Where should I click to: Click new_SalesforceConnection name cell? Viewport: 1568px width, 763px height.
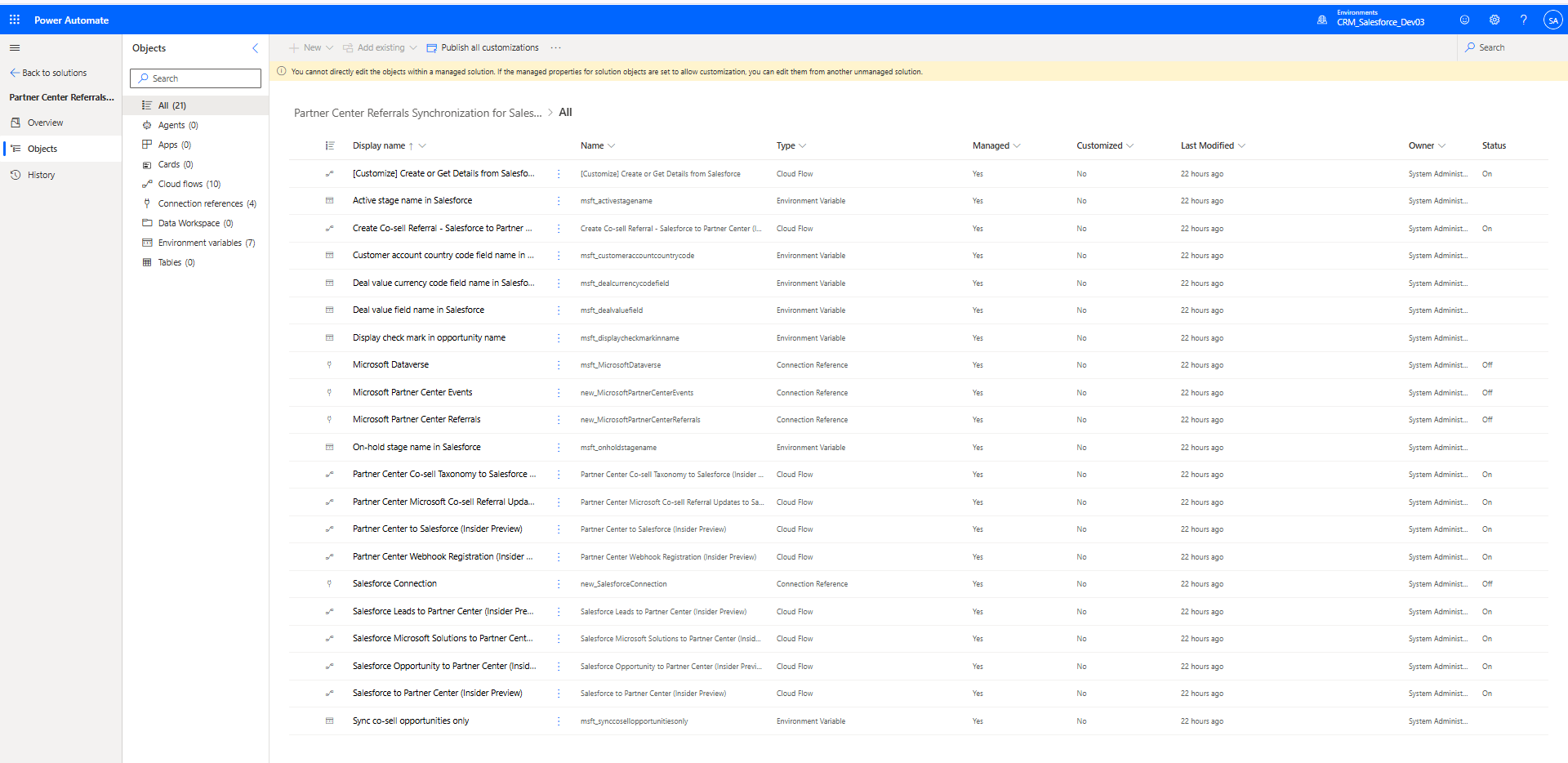pyautogui.click(x=624, y=584)
